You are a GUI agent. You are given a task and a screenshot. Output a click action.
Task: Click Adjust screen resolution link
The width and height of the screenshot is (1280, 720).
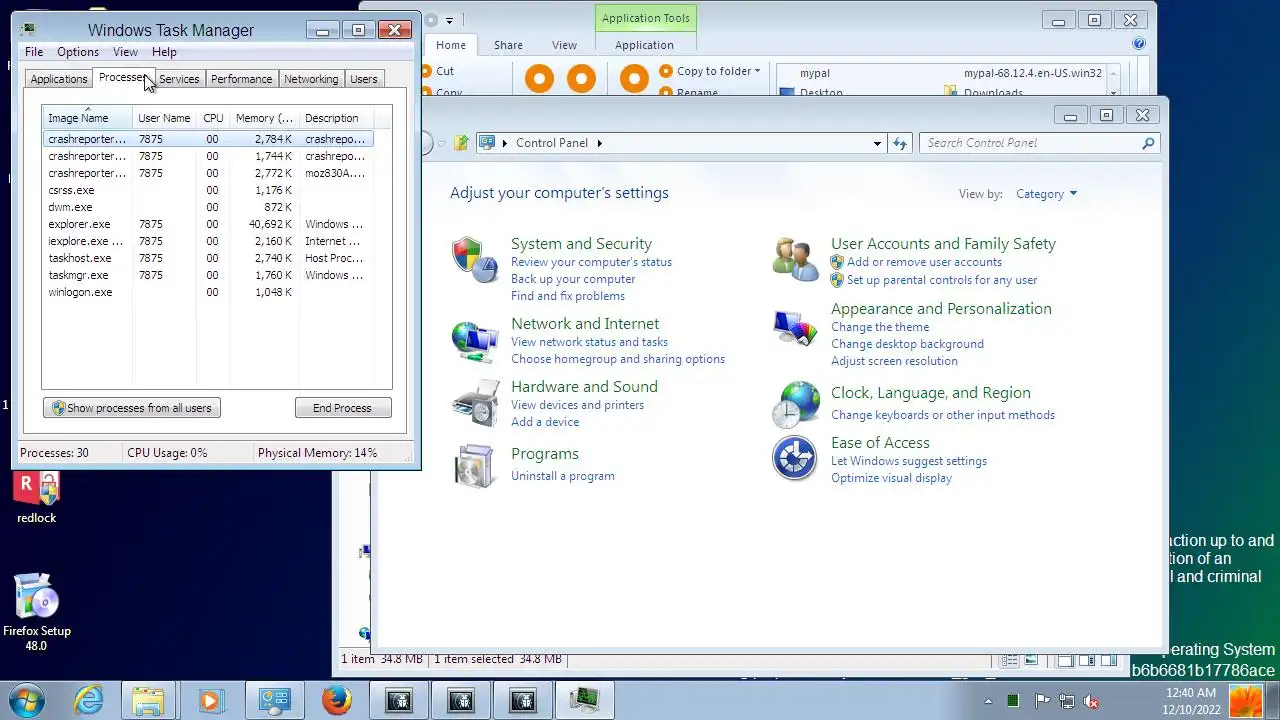pos(894,361)
